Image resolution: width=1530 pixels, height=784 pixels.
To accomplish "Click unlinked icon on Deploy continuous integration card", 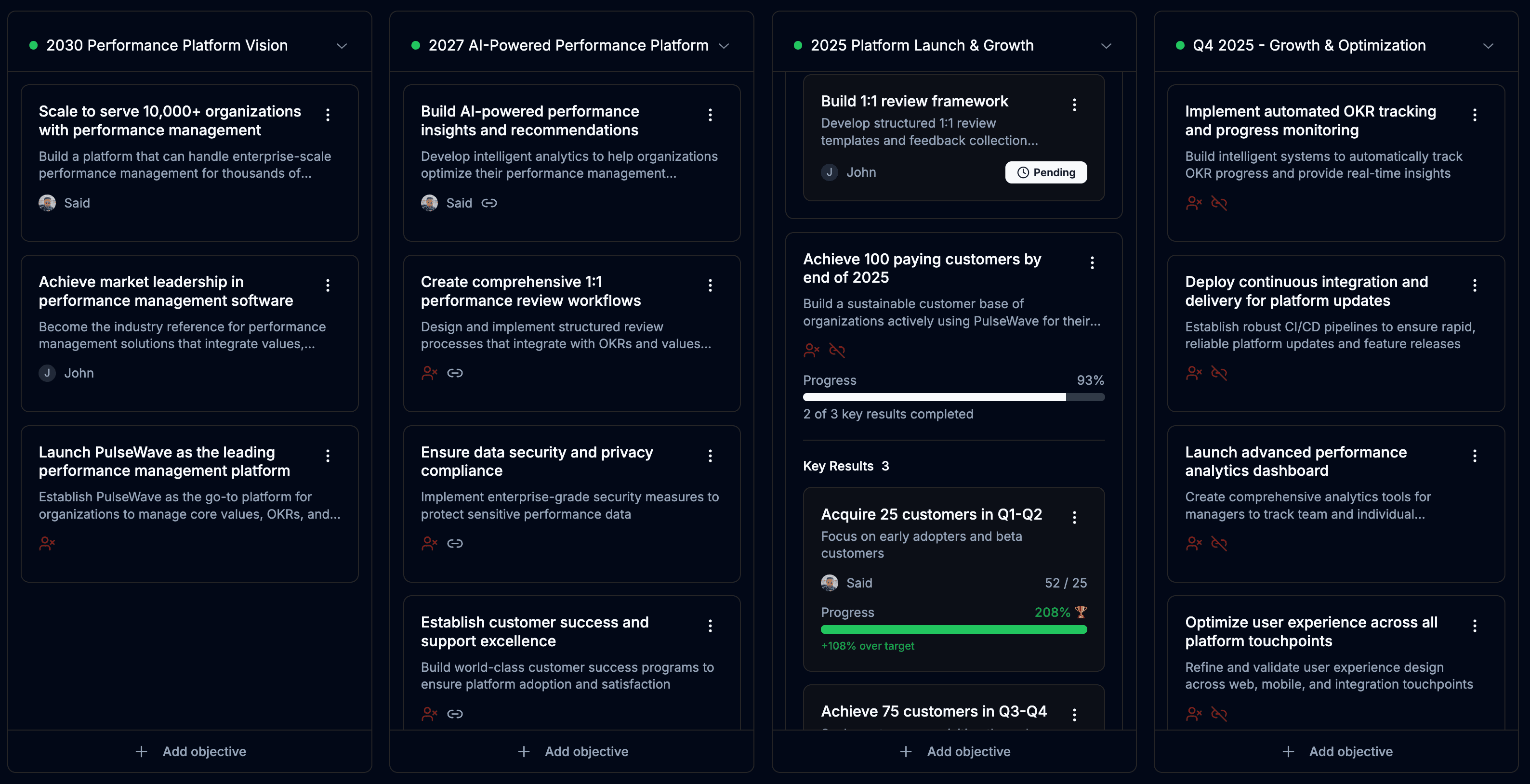I will click(x=1219, y=373).
